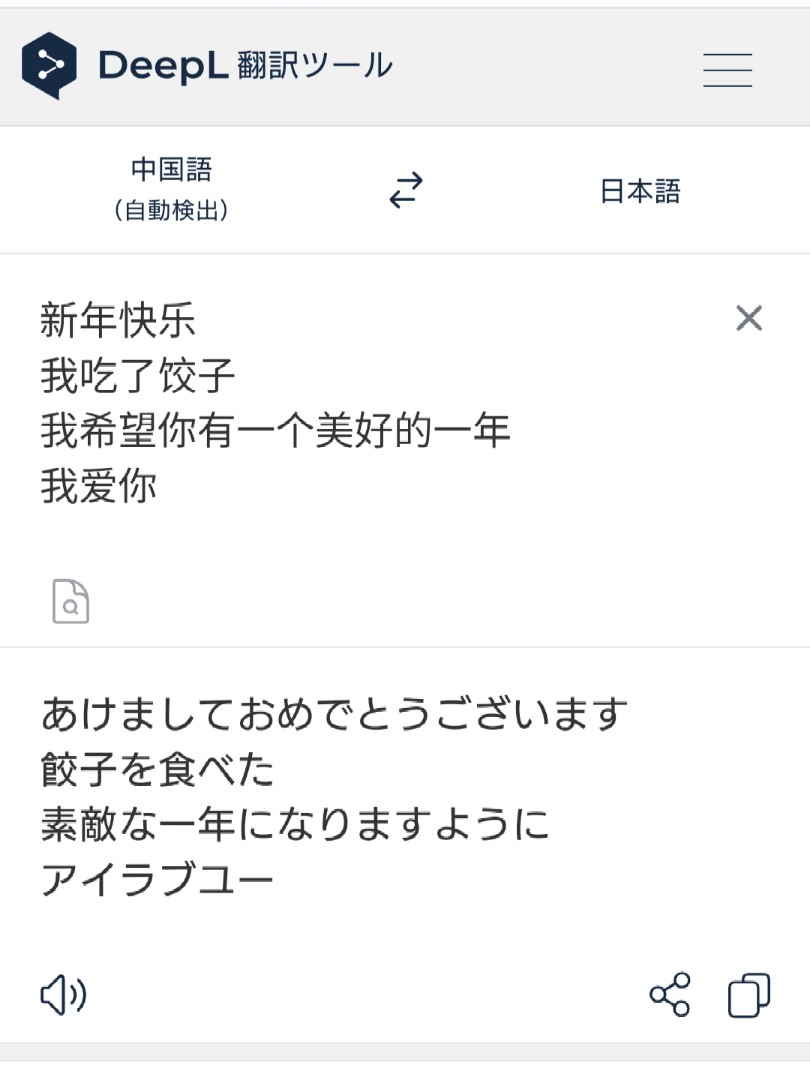Select translated line あけましておめでとうございます
Image resolution: width=810 pixels, height=1080 pixels.
(334, 714)
